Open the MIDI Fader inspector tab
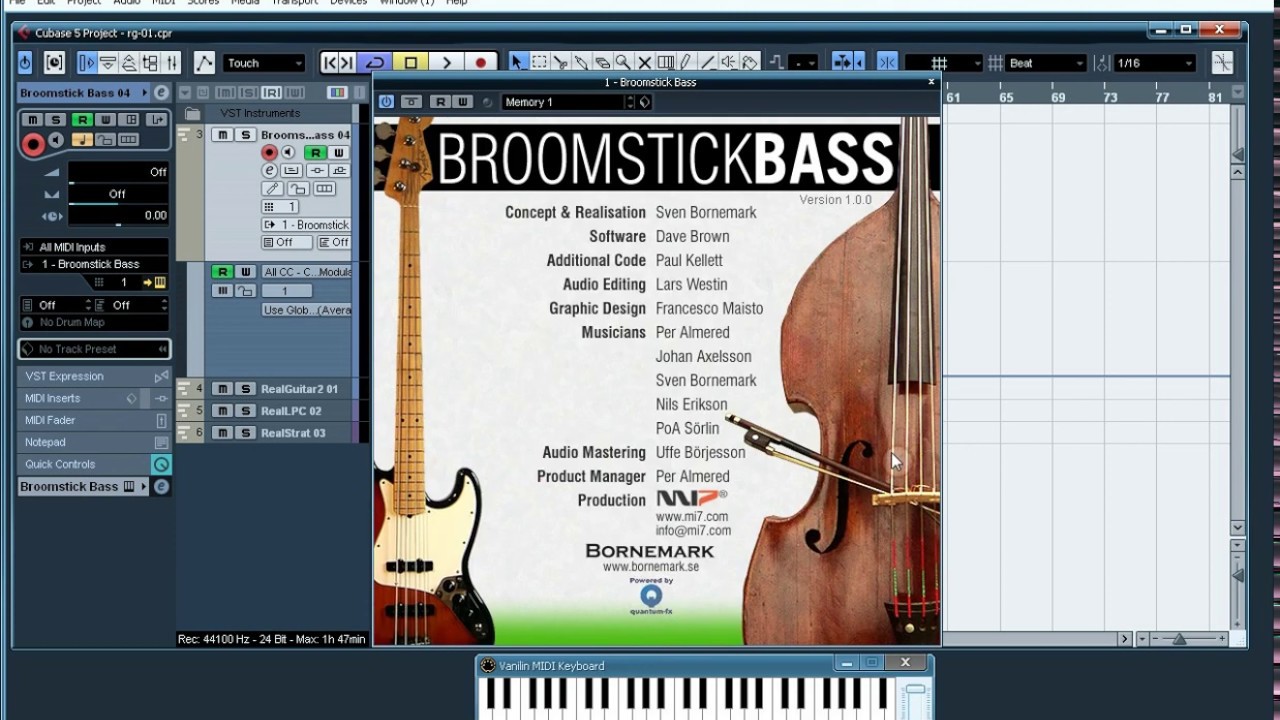1280x720 pixels. pos(94,420)
